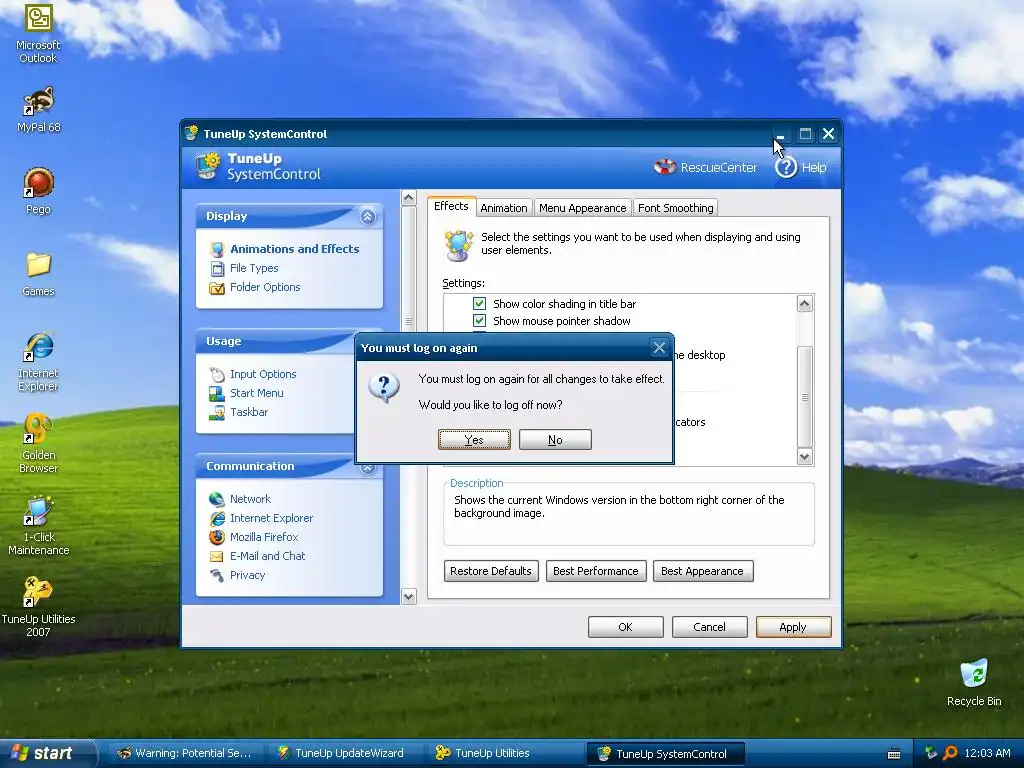Switch to the Animation tab
The image size is (1024, 768).
(x=504, y=208)
